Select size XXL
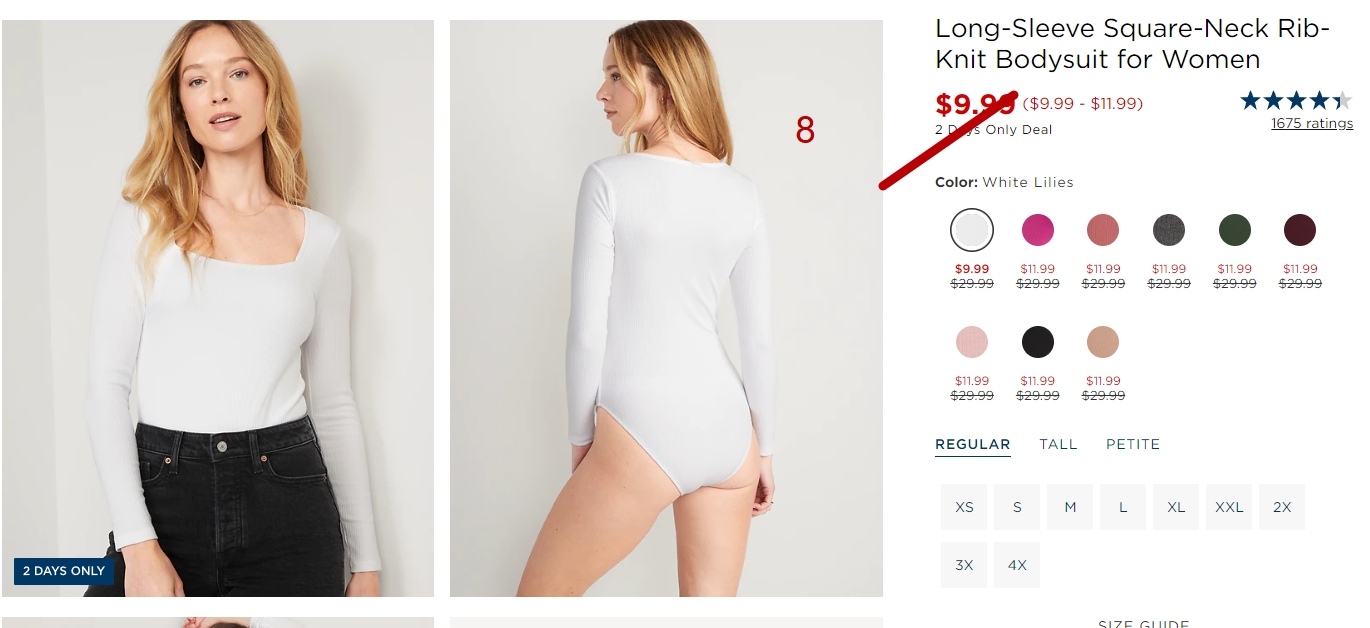The width and height of the screenshot is (1370, 628). (1229, 507)
